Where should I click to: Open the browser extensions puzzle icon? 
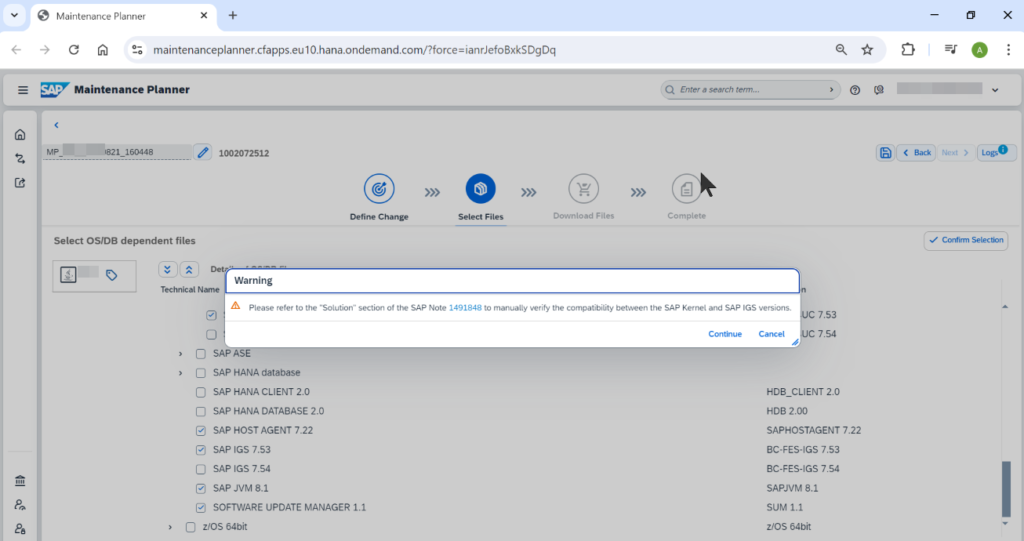click(908, 50)
